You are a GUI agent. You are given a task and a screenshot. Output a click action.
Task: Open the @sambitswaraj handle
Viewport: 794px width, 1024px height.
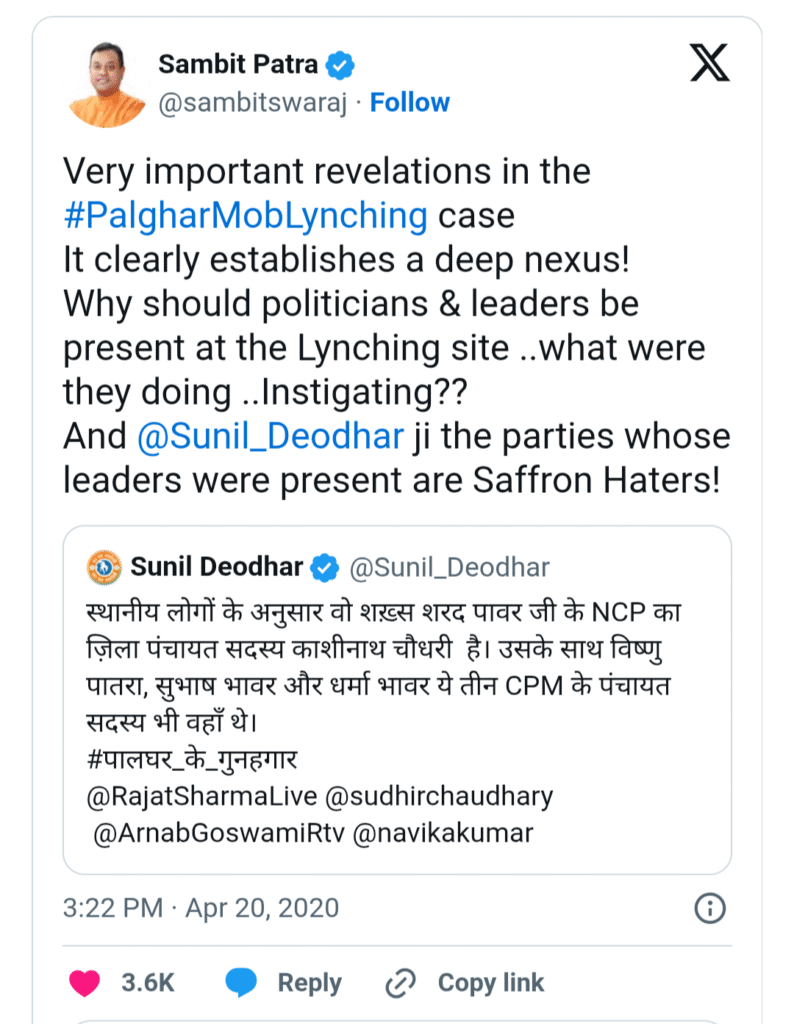click(252, 103)
